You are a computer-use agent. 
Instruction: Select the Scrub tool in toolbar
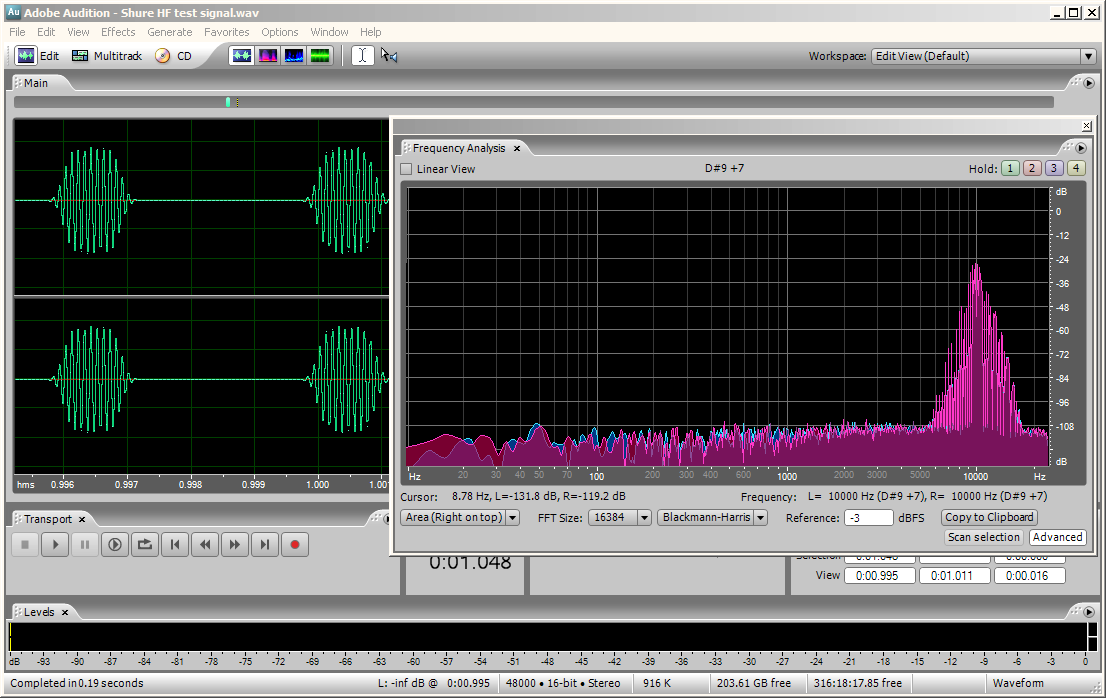click(389, 56)
